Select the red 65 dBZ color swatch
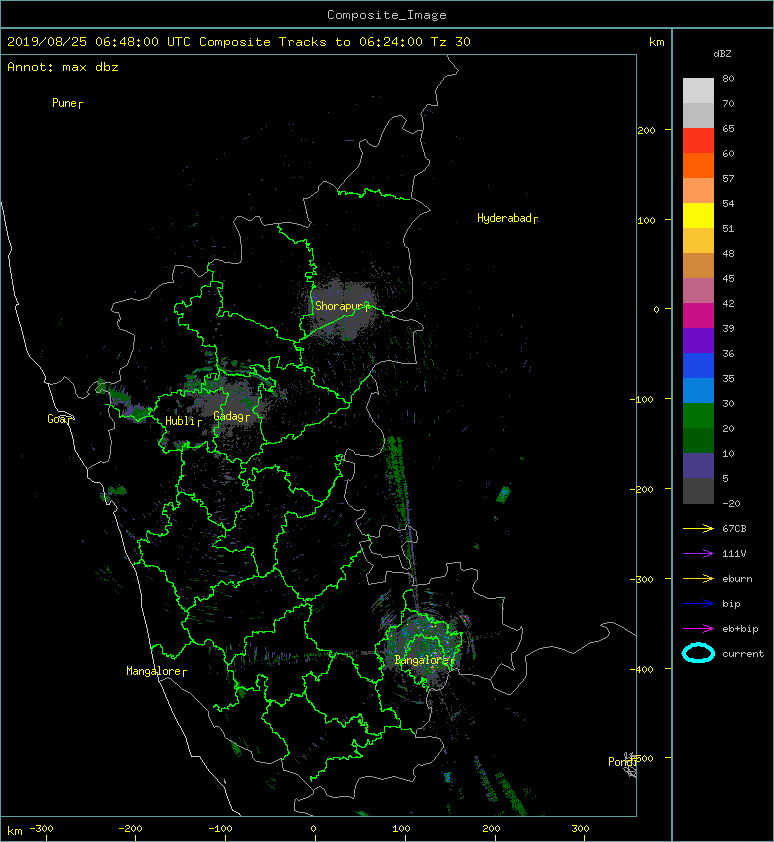Viewport: 774px width, 842px height. click(698, 141)
